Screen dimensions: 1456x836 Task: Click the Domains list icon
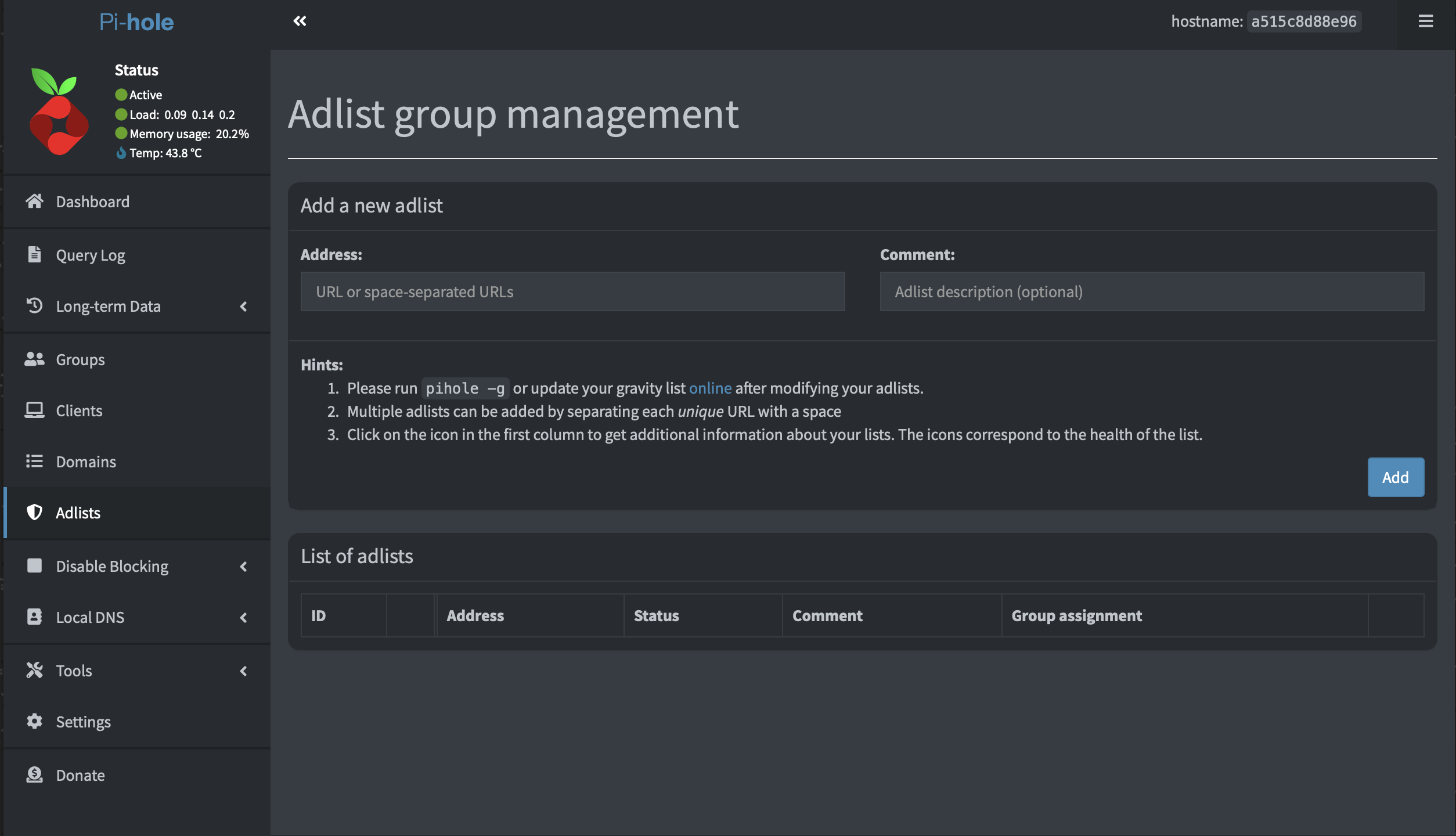pos(34,462)
